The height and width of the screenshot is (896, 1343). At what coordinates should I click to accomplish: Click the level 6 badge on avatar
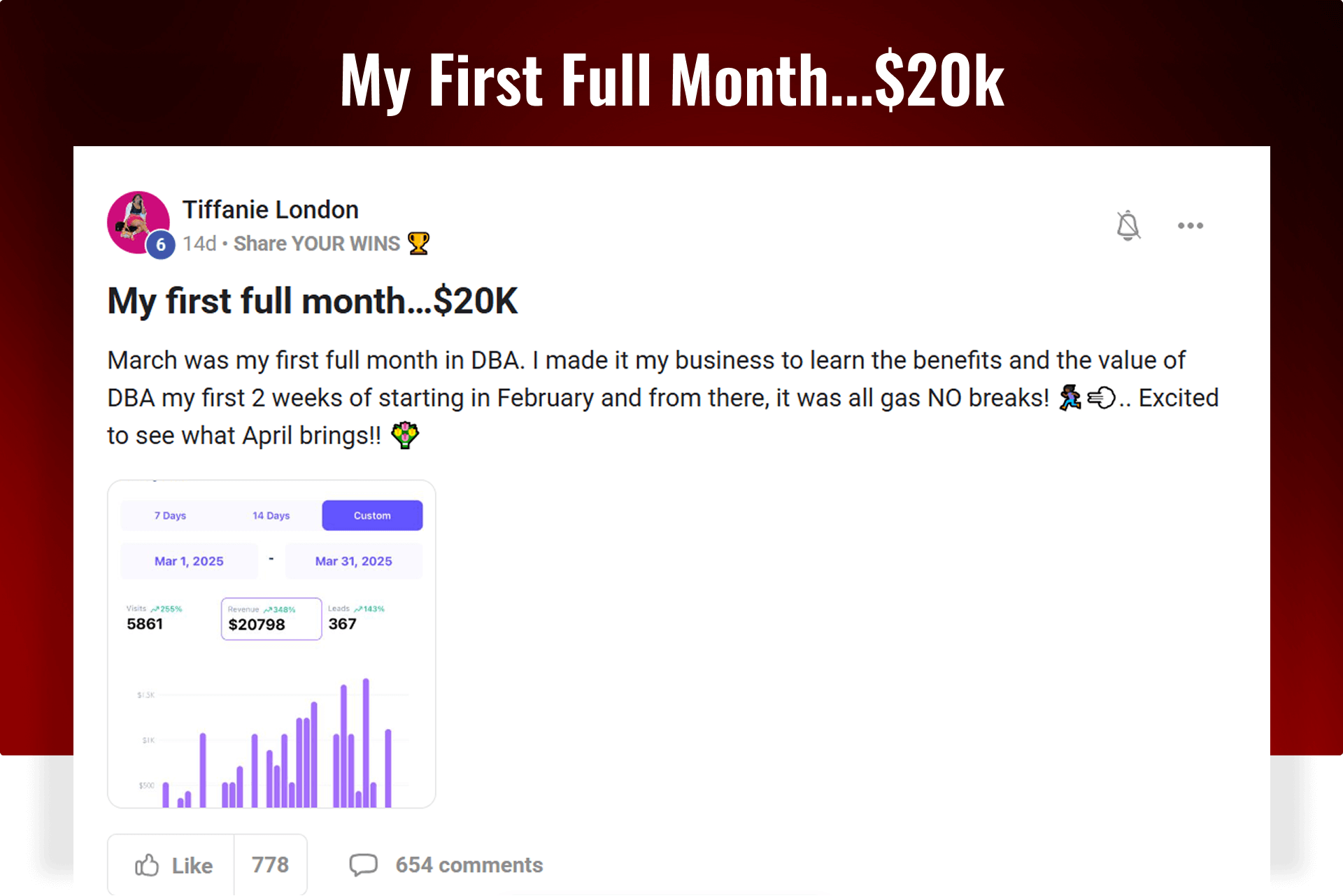pos(161,245)
